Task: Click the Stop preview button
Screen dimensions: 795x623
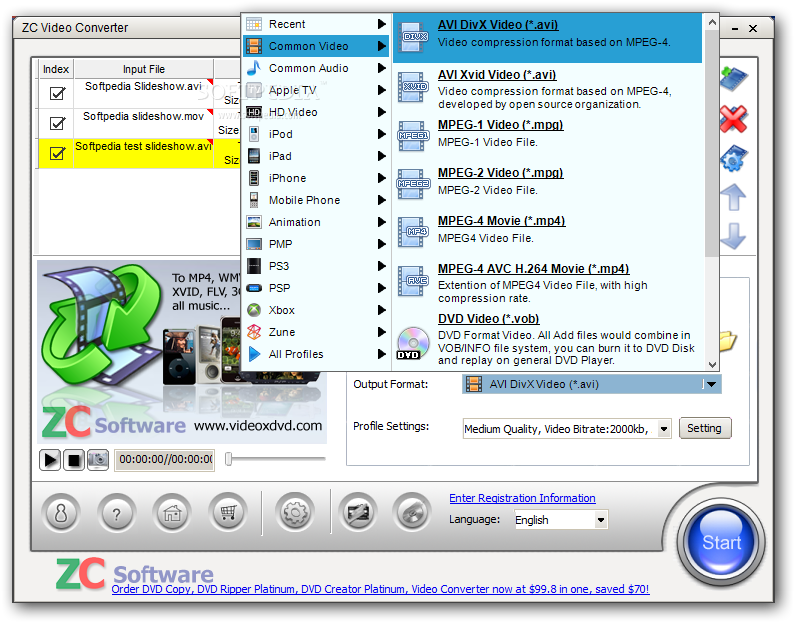Action: [x=74, y=460]
